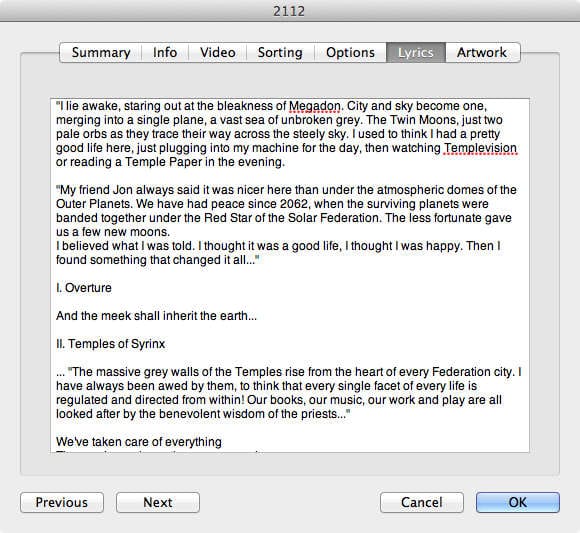Click the '2112' window title
Screen dimensions: 580x533
(289, 11)
